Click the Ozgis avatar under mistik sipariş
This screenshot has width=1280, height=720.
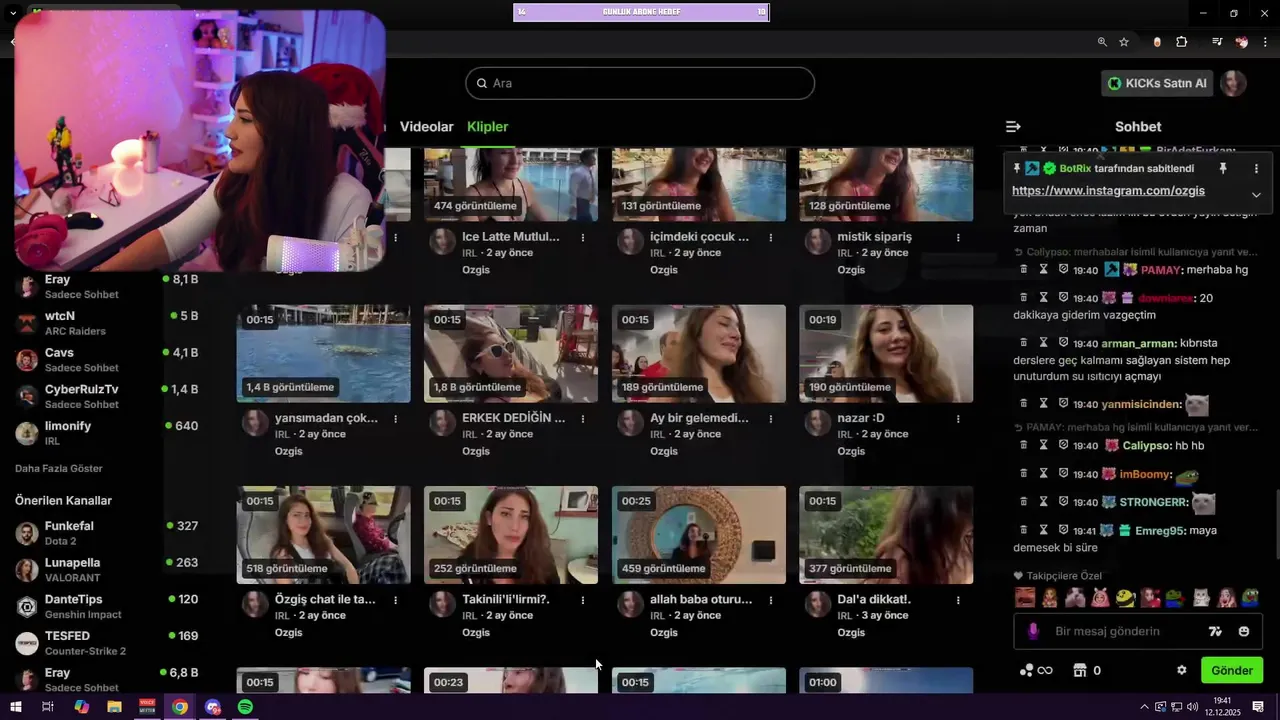[818, 241]
